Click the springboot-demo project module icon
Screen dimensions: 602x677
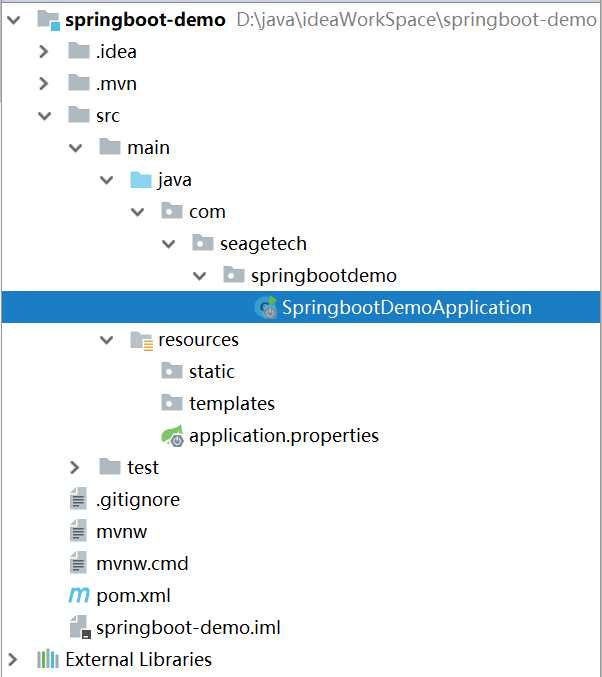click(48, 20)
